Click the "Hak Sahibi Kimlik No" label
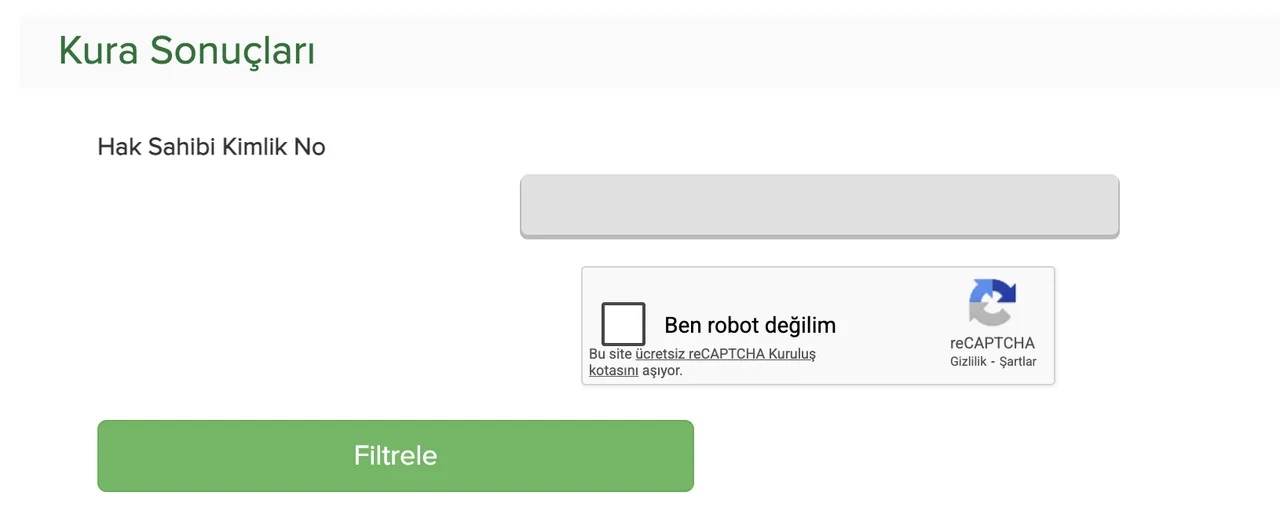This screenshot has height=507, width=1280. [211, 147]
